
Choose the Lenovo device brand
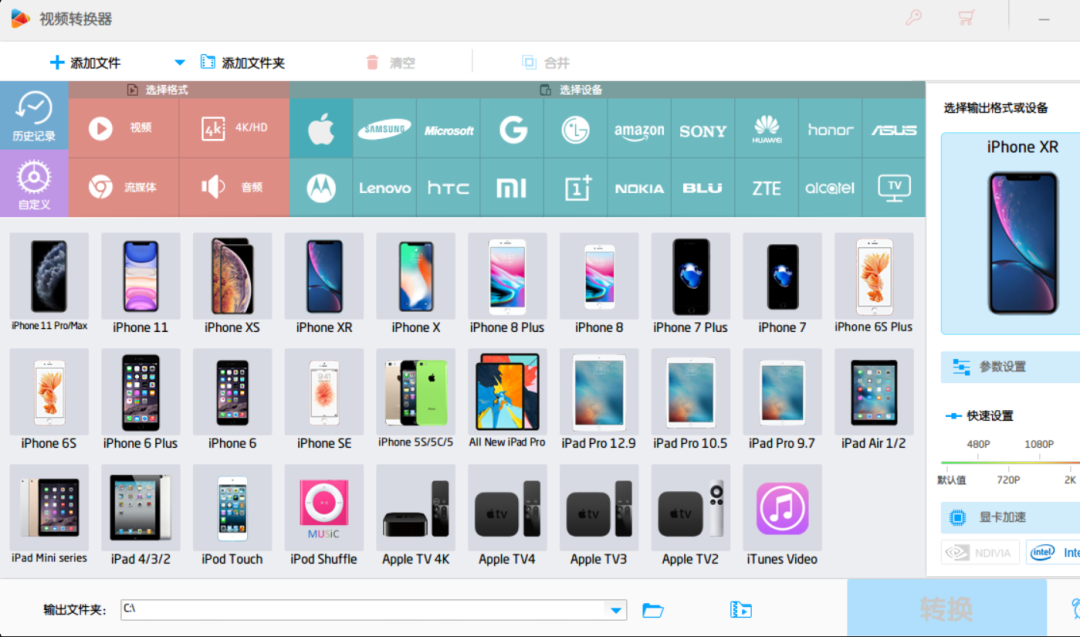(x=384, y=187)
